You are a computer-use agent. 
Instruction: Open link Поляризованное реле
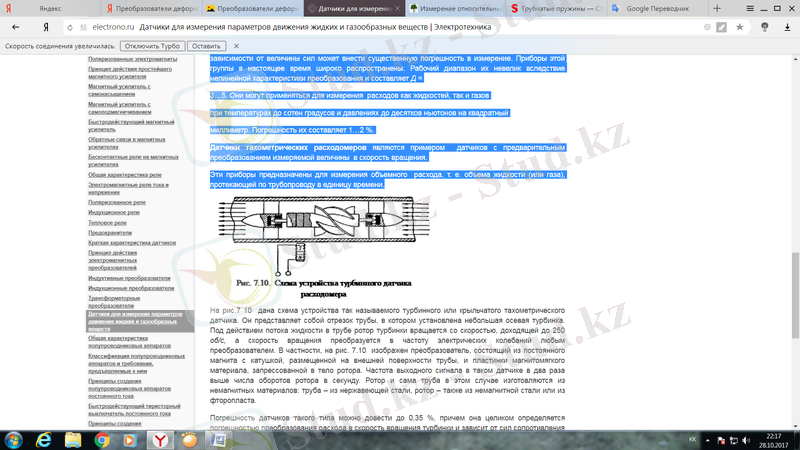pyautogui.click(x=116, y=202)
